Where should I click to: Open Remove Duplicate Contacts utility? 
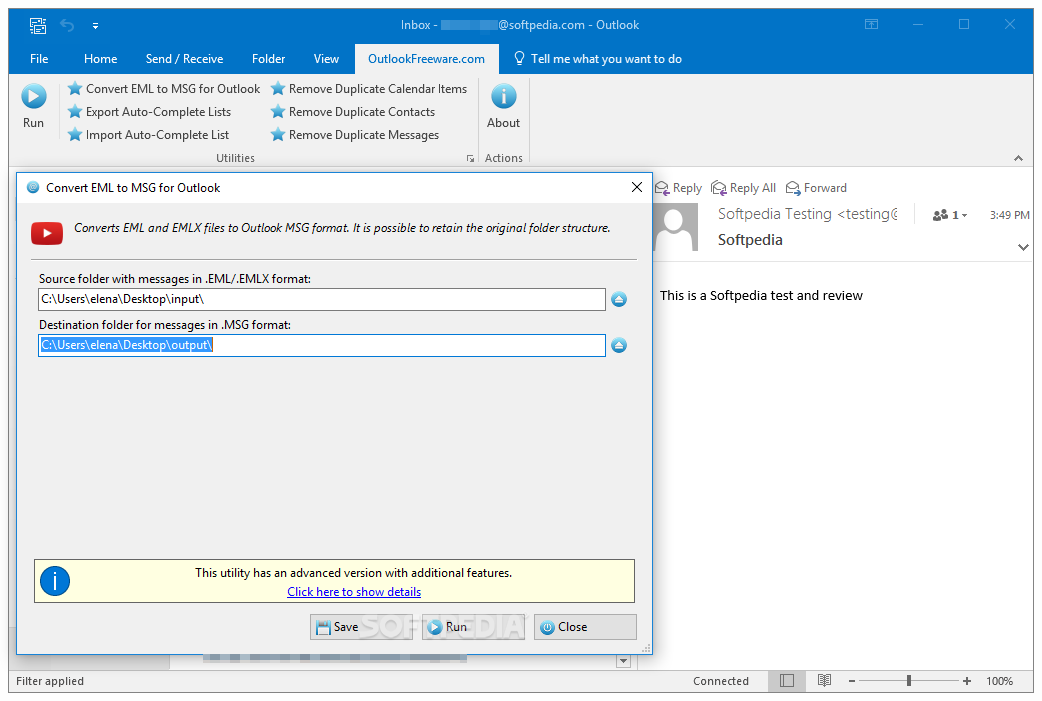353,112
